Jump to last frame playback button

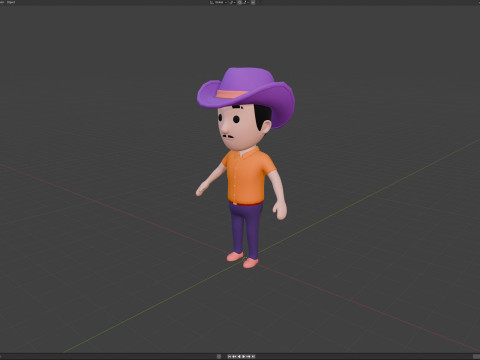coord(253,357)
